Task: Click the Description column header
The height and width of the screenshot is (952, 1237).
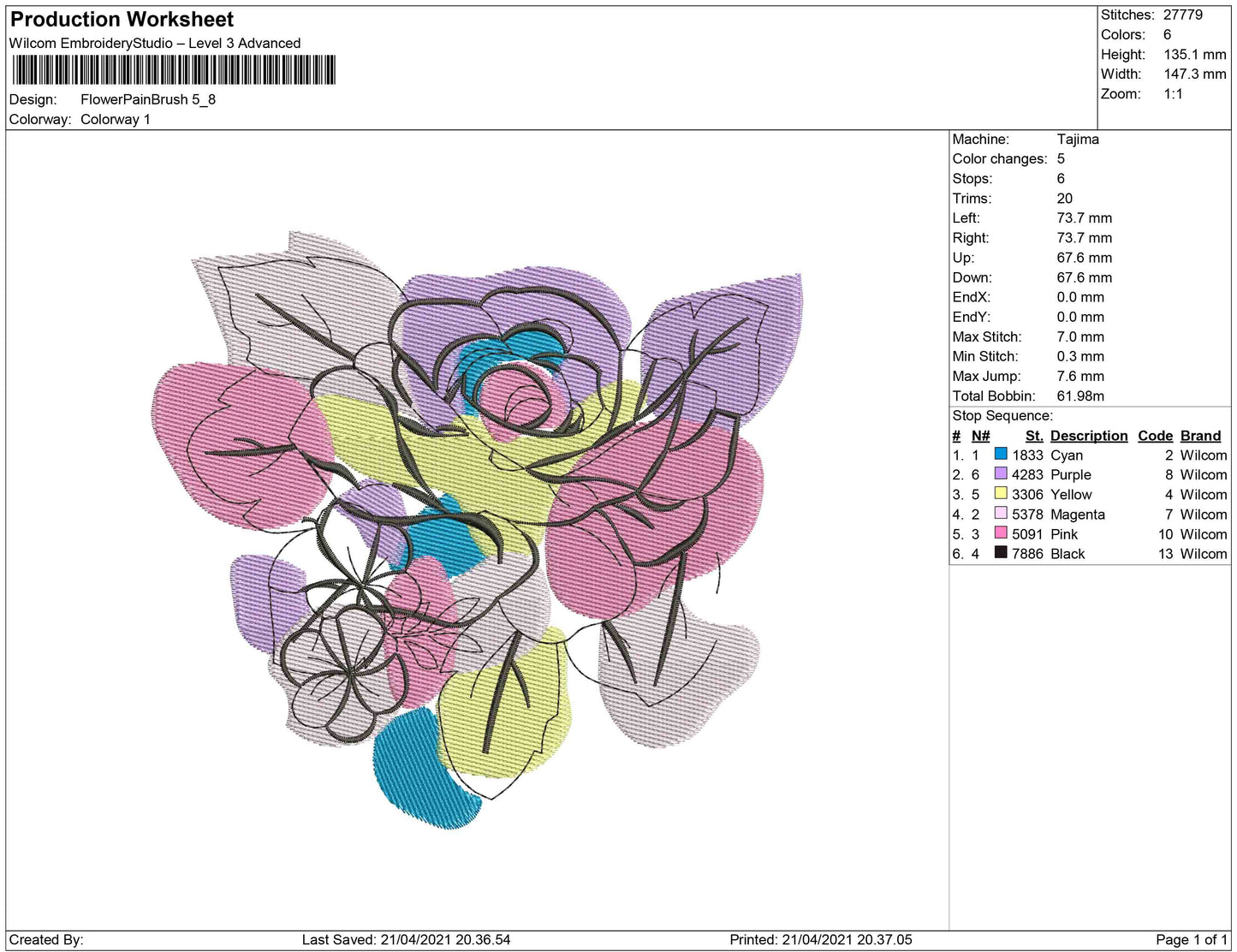Action: [1088, 435]
